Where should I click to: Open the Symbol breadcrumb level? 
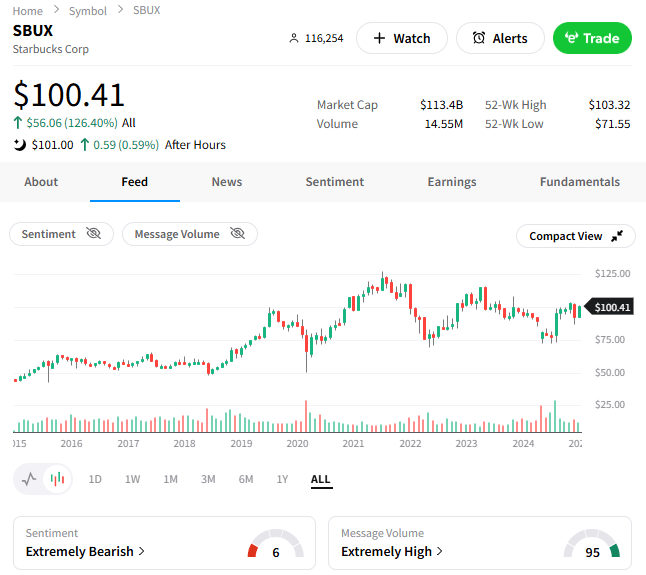tap(88, 10)
